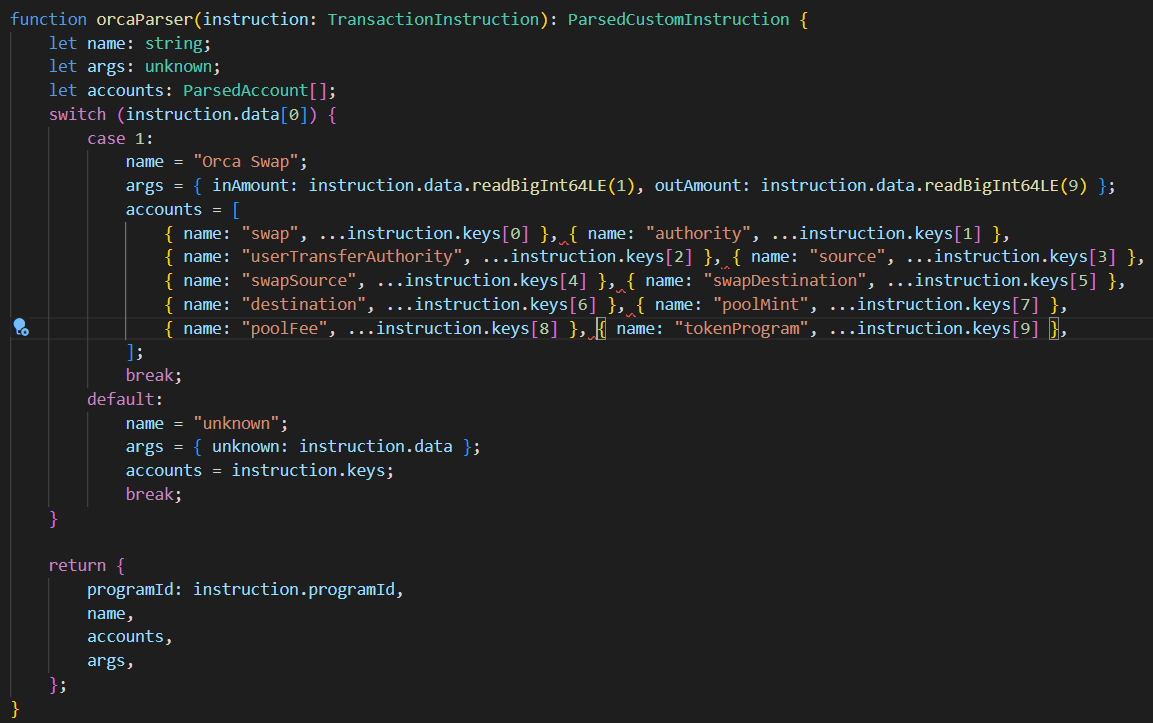This screenshot has height=723, width=1153.
Task: Click the "Orca Swap" string literal
Action: click(242, 162)
